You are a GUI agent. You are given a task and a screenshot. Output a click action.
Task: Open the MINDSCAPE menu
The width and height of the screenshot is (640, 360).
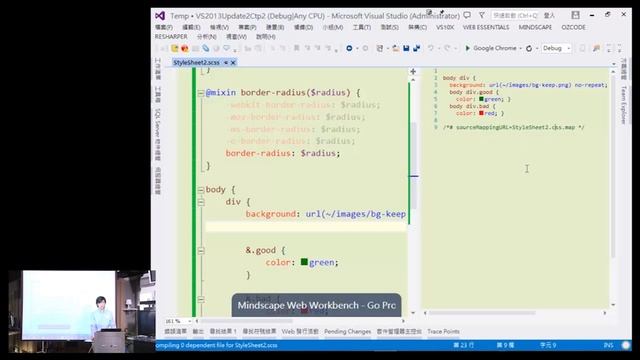pos(535,27)
